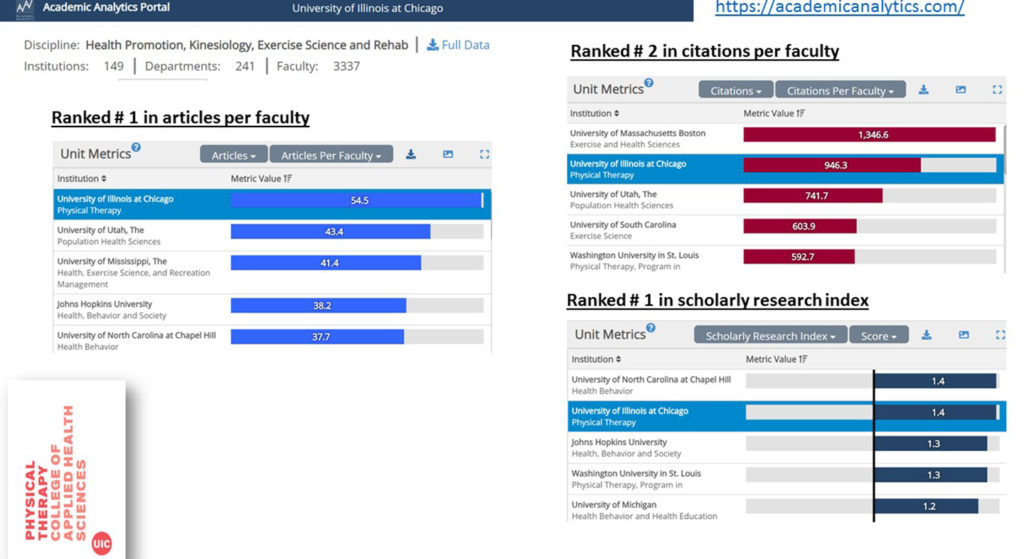1024x559 pixels.
Task: Download Full Data for the discipline
Action: click(x=458, y=45)
